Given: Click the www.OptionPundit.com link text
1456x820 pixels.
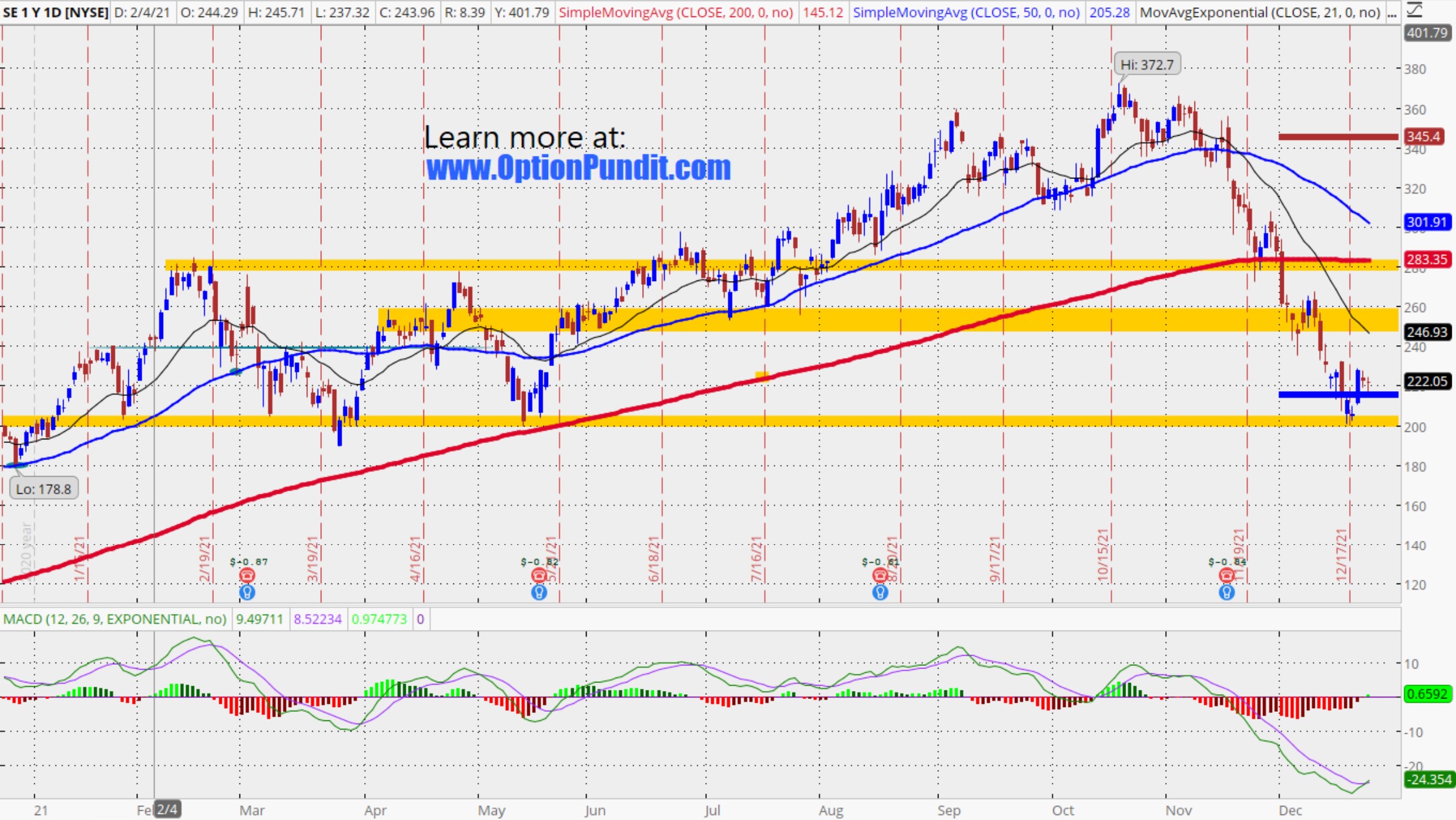Looking at the screenshot, I should pyautogui.click(x=578, y=167).
